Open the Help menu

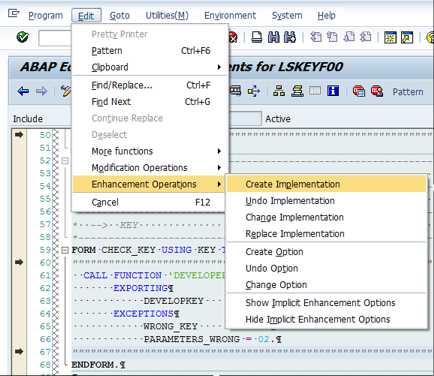326,16
